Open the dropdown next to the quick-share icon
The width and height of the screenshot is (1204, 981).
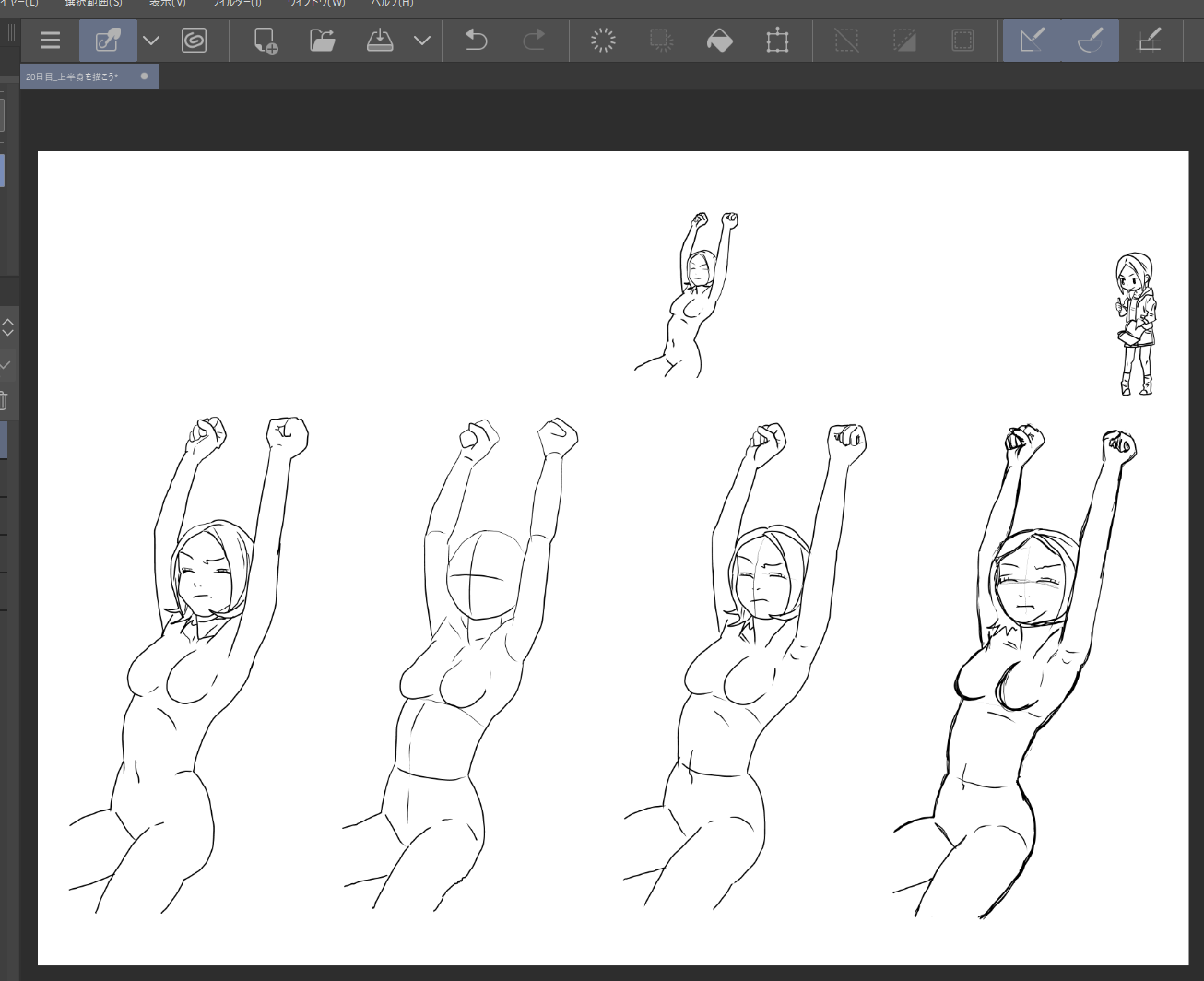pyautogui.click(x=151, y=41)
